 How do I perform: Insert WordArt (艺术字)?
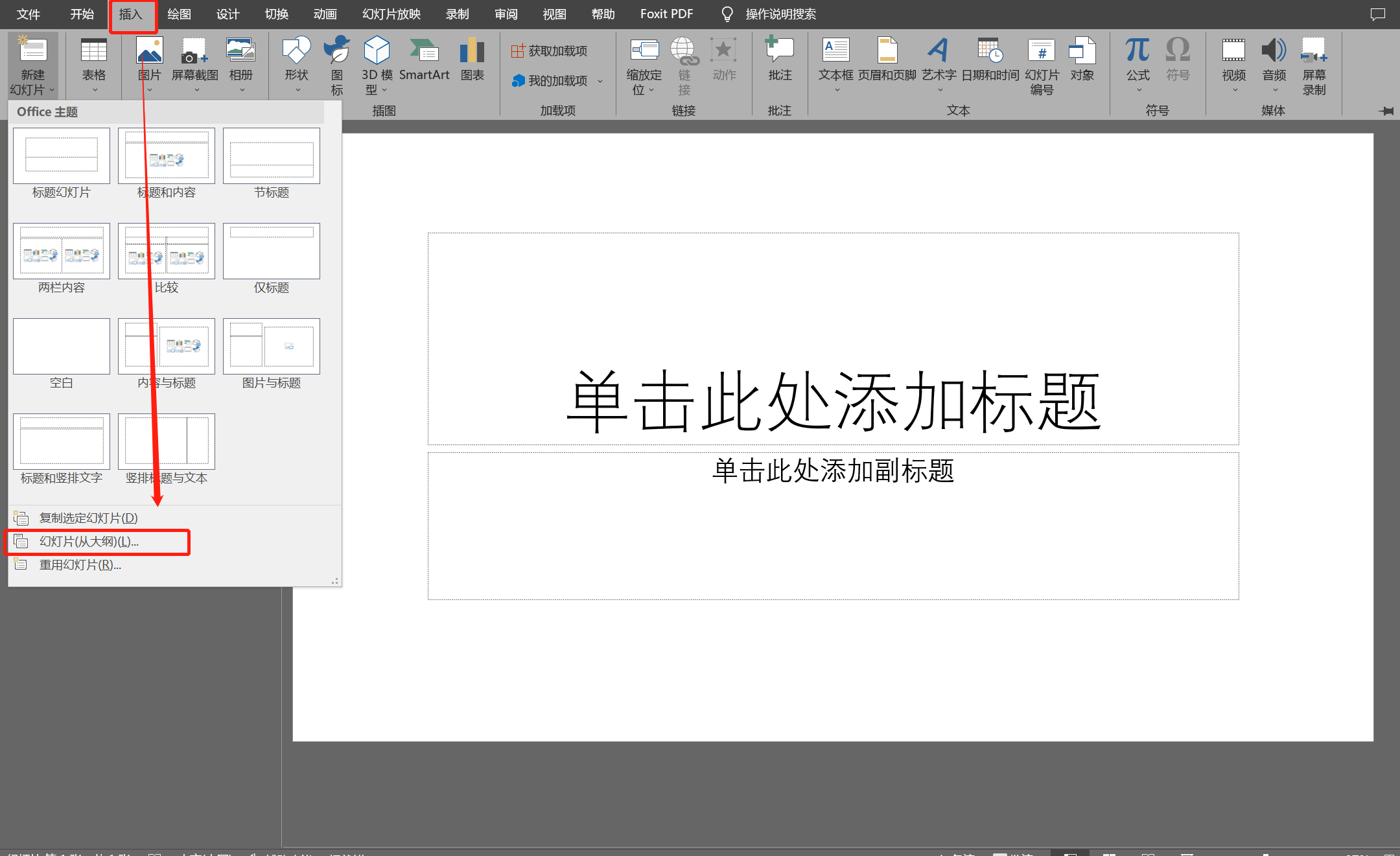pos(939,65)
